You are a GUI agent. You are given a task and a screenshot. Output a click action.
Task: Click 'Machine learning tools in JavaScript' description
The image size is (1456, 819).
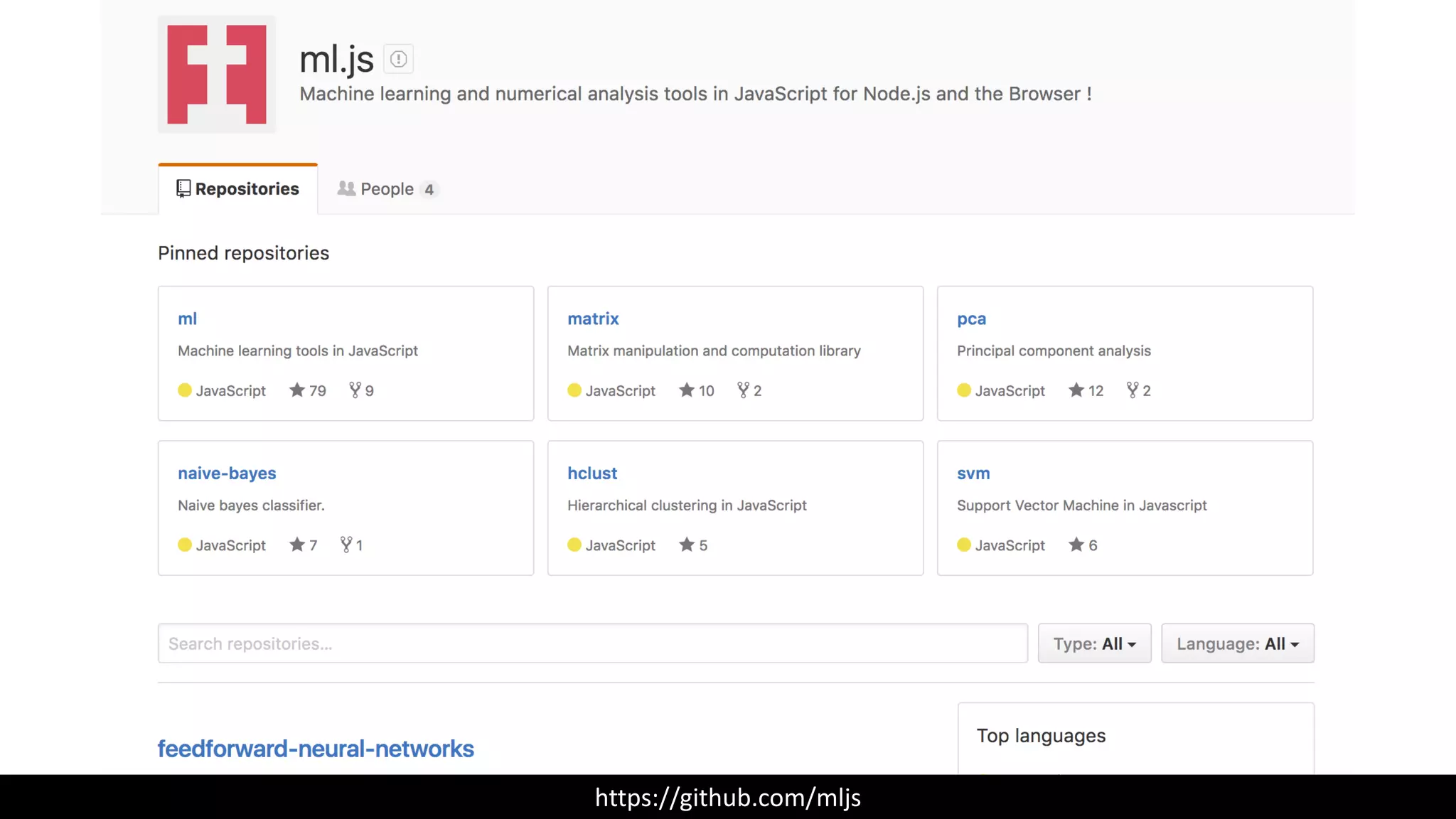(298, 350)
